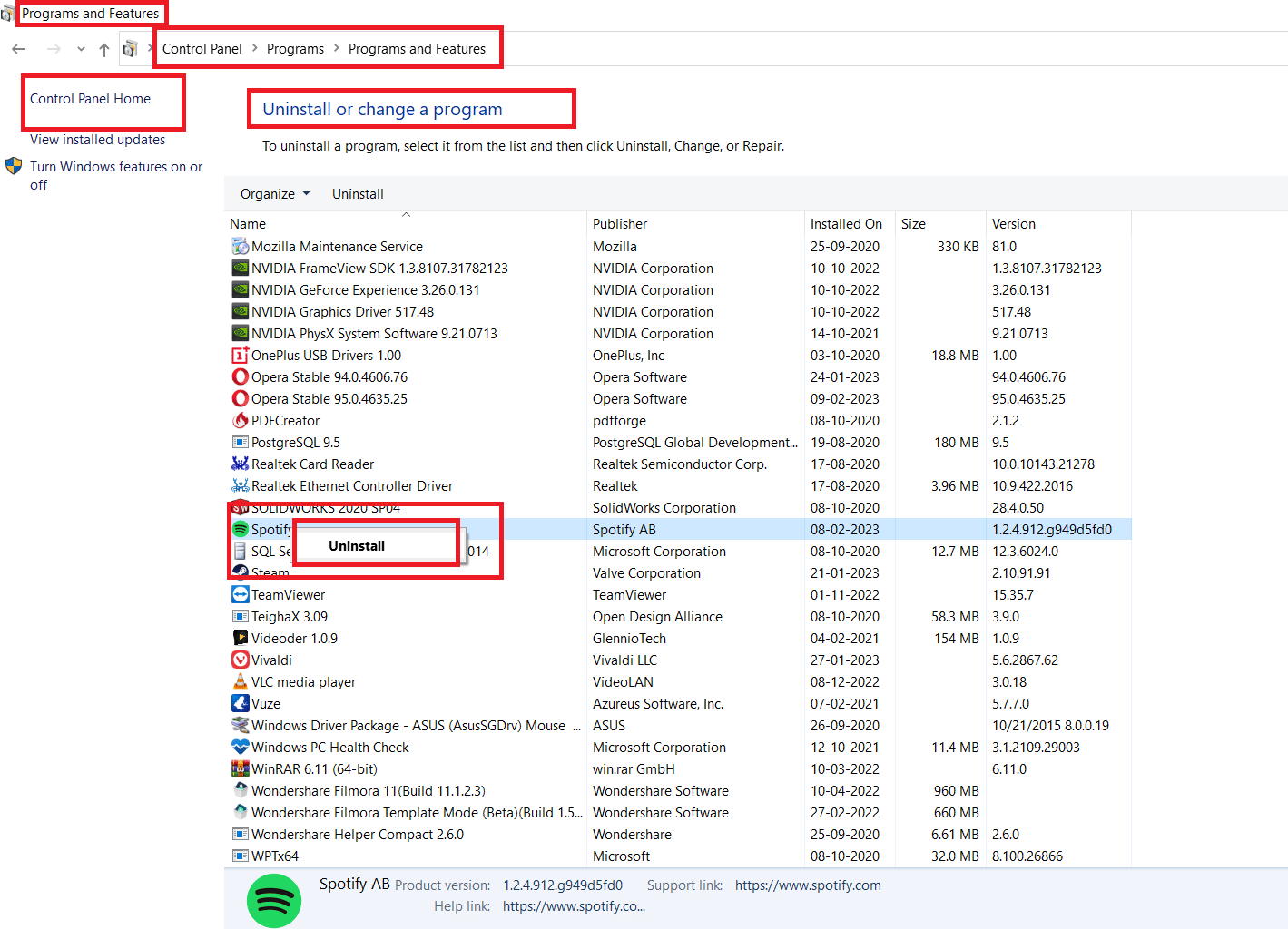Viewport: 1288px width, 929px height.
Task: Select the 960 MB size cell
Action: click(956, 791)
